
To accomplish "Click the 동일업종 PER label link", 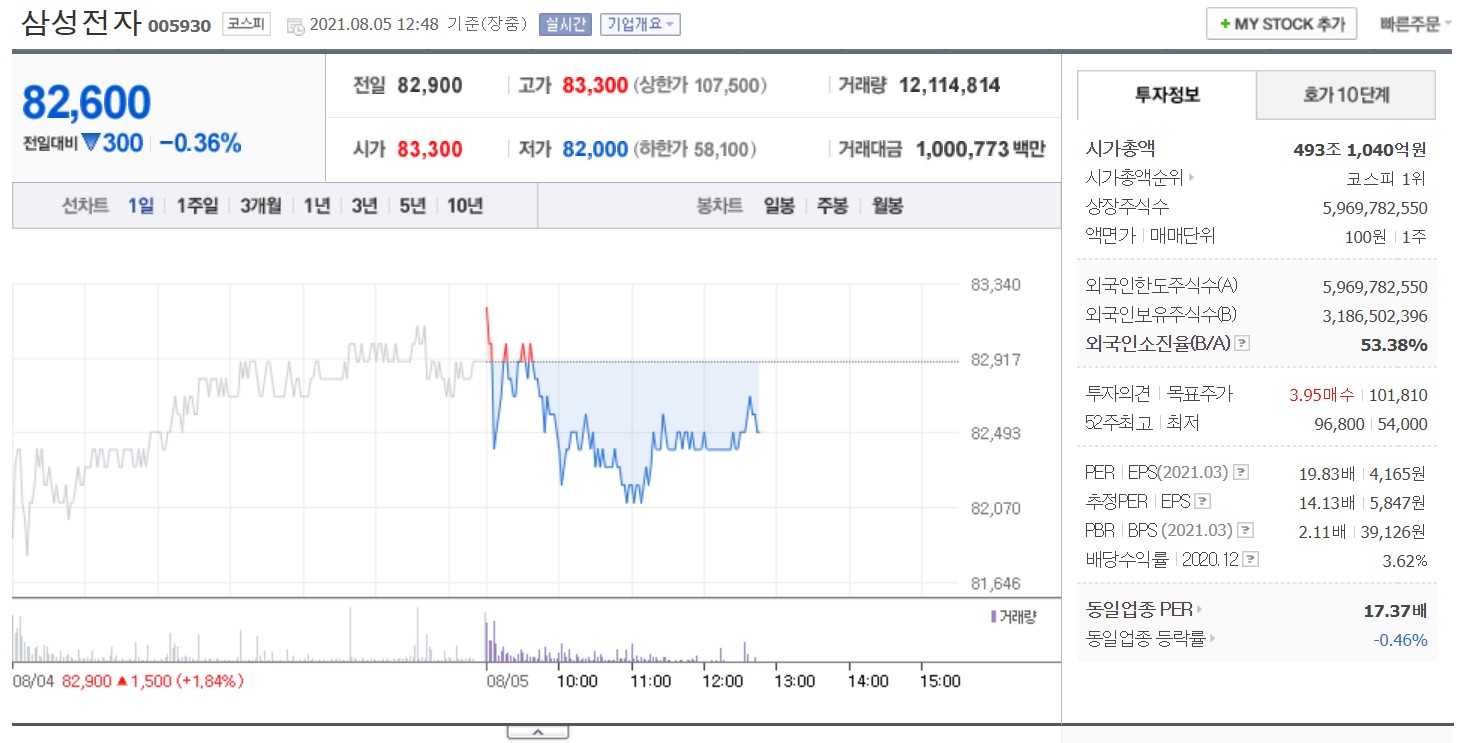I will [1139, 610].
